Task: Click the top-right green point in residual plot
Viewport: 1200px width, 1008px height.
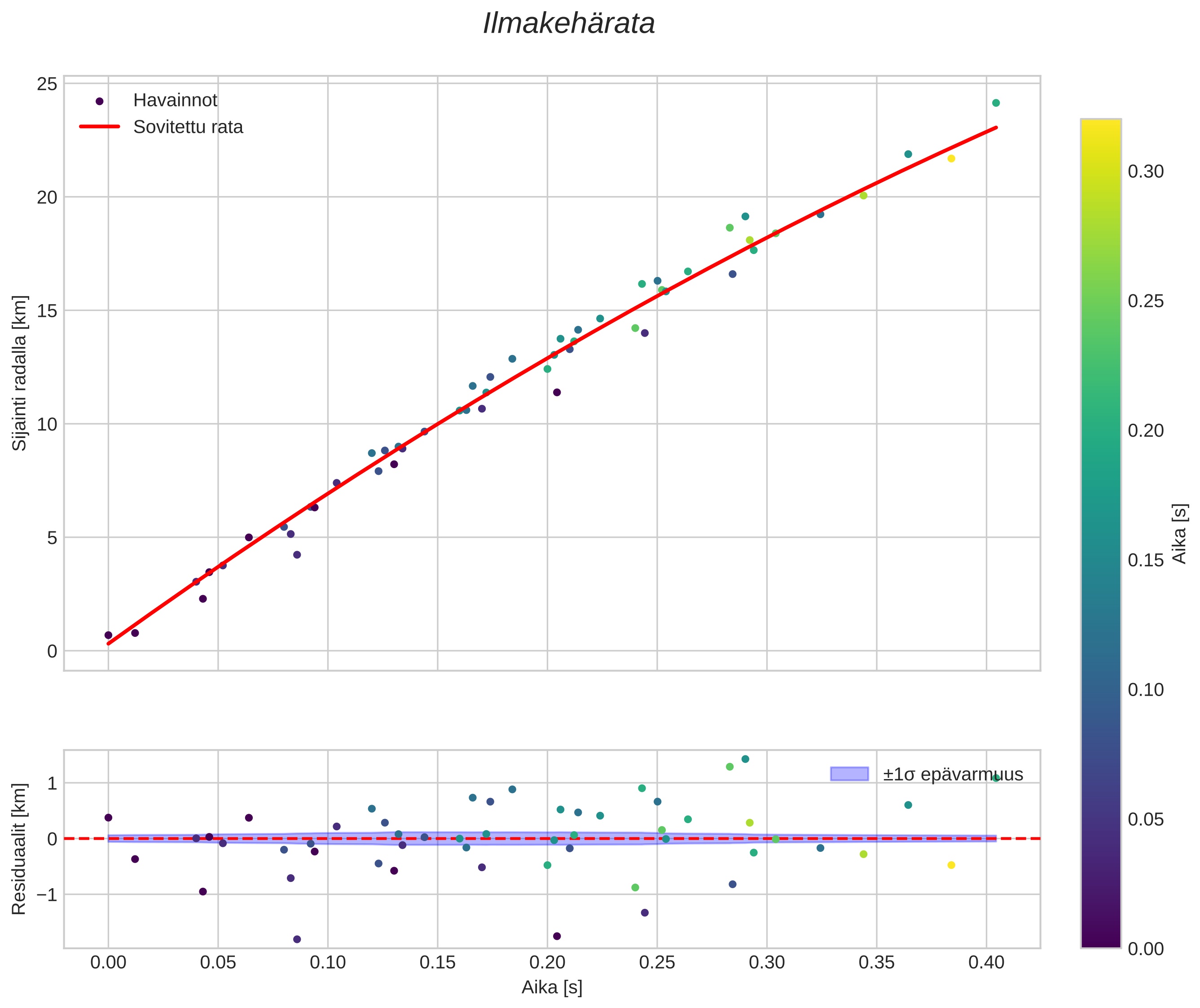Action: click(996, 778)
